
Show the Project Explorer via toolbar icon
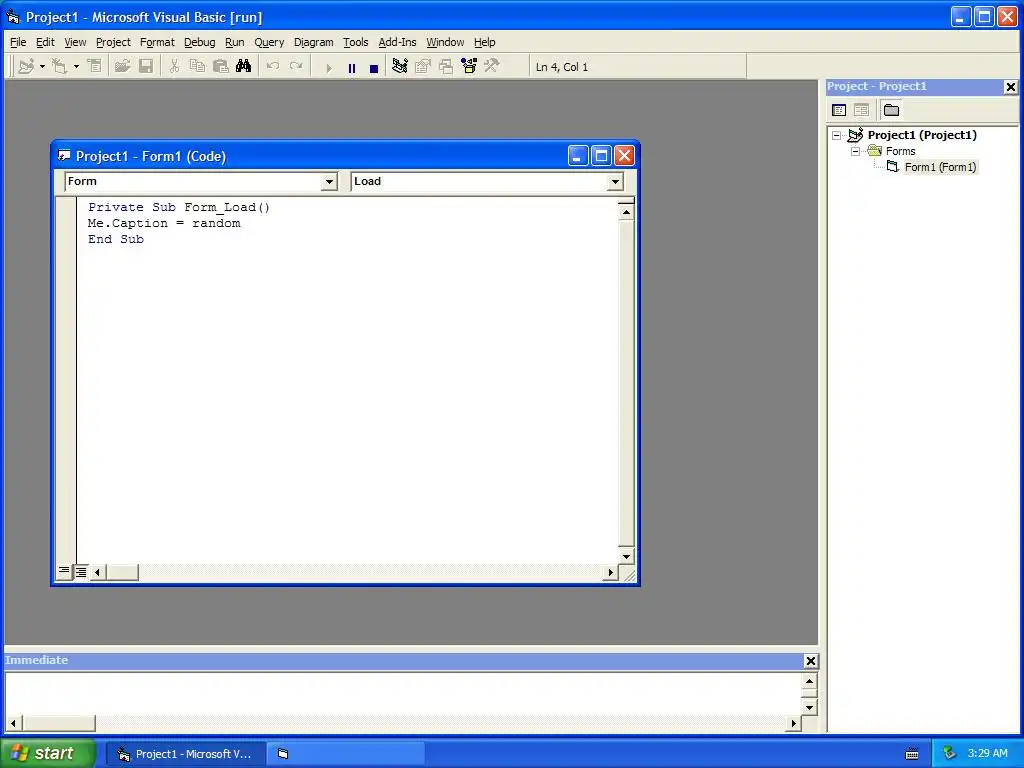400,67
